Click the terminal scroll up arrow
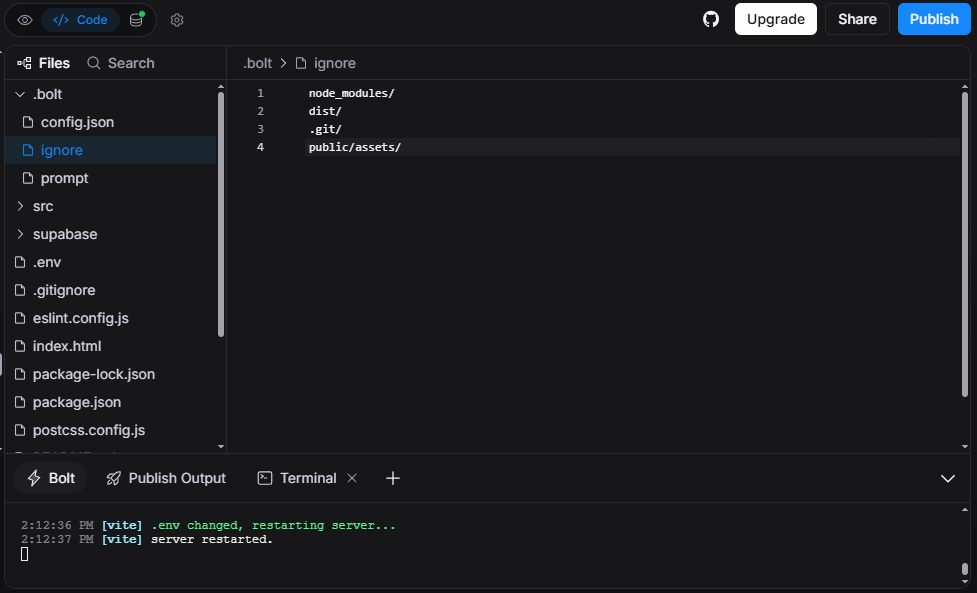Viewport: 977px width, 593px height. click(965, 510)
